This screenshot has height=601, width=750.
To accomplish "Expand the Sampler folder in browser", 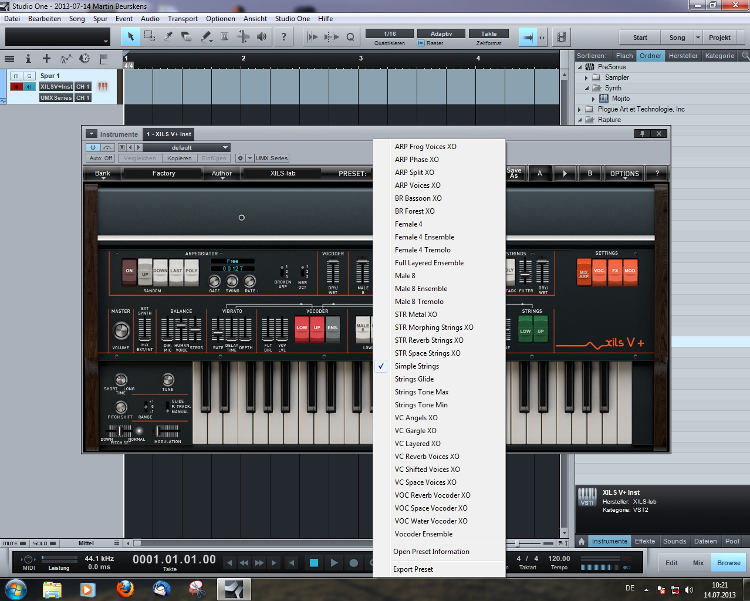I will 586,78.
